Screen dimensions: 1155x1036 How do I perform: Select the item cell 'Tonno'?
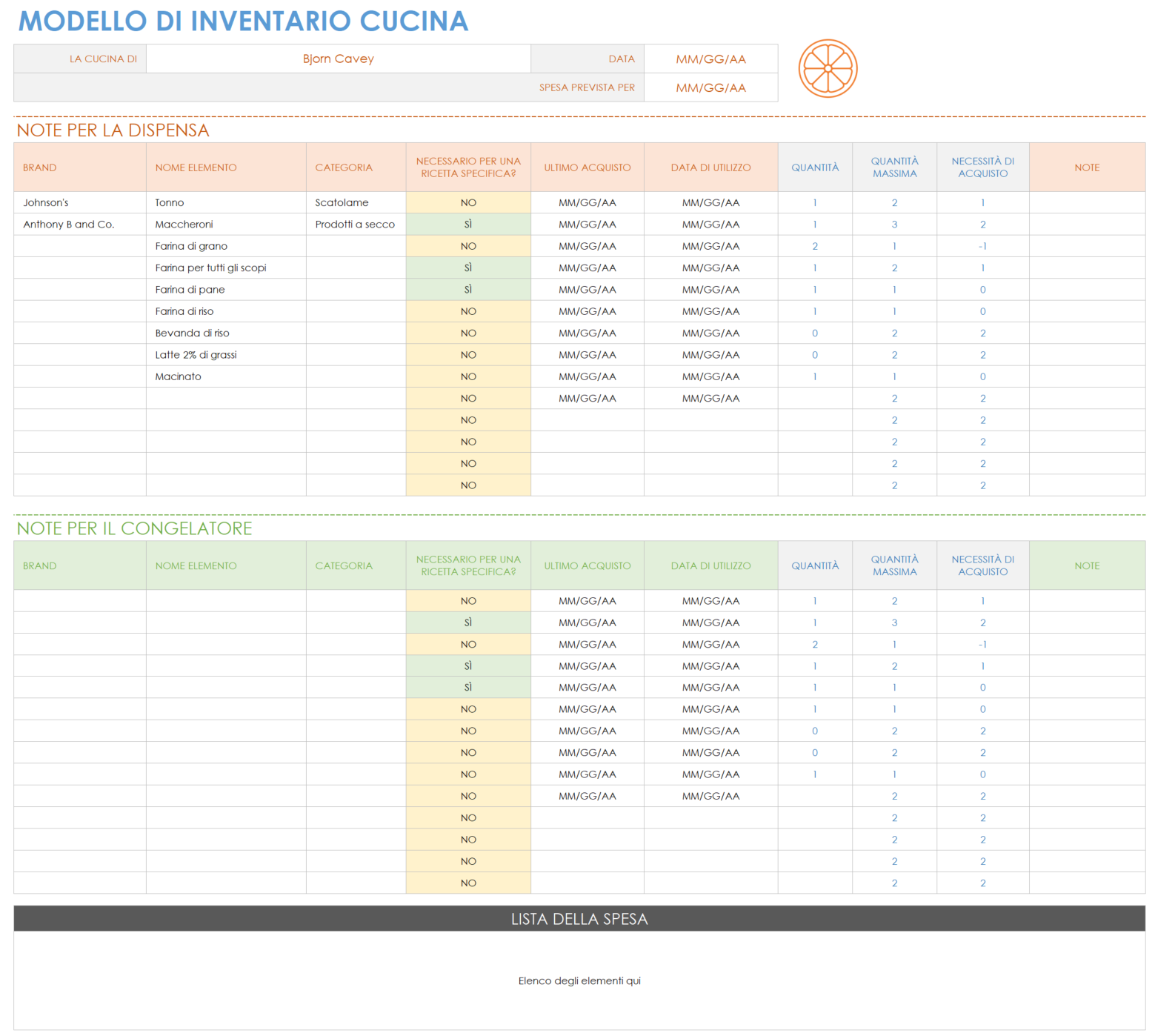click(226, 202)
